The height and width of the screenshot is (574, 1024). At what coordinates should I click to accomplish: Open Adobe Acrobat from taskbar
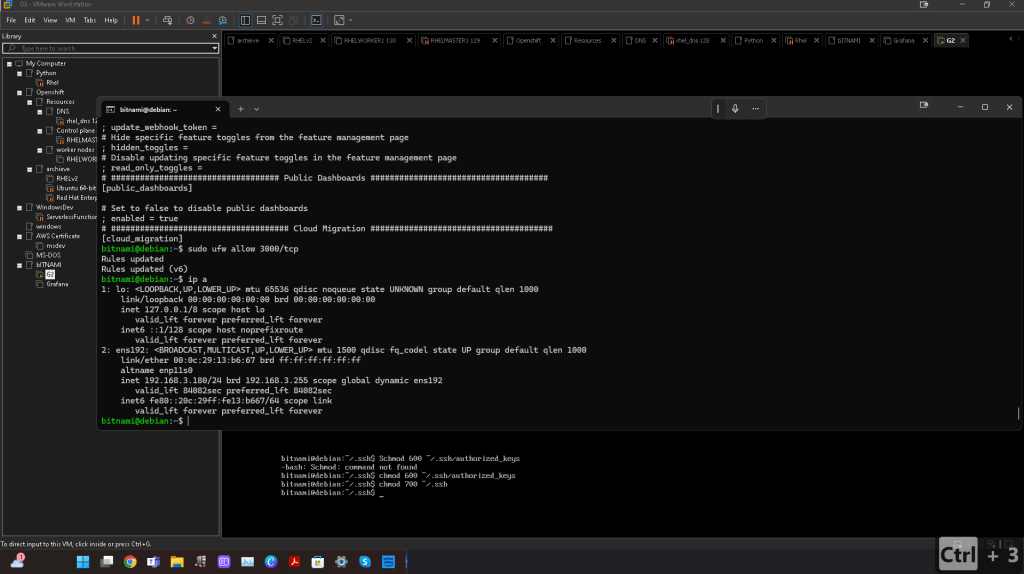click(x=295, y=562)
